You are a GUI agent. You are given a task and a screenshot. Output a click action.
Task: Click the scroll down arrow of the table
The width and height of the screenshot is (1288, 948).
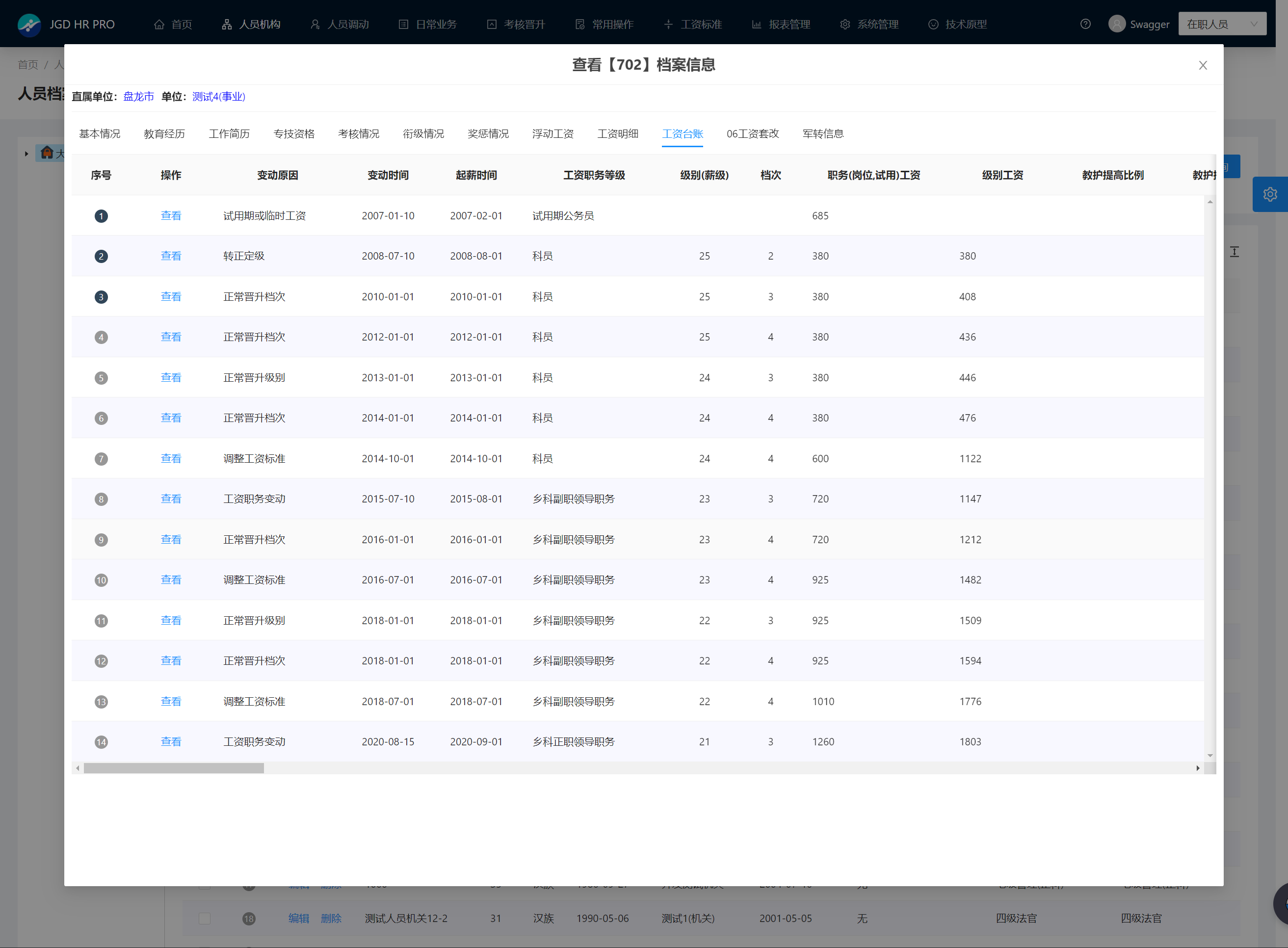point(1210,756)
